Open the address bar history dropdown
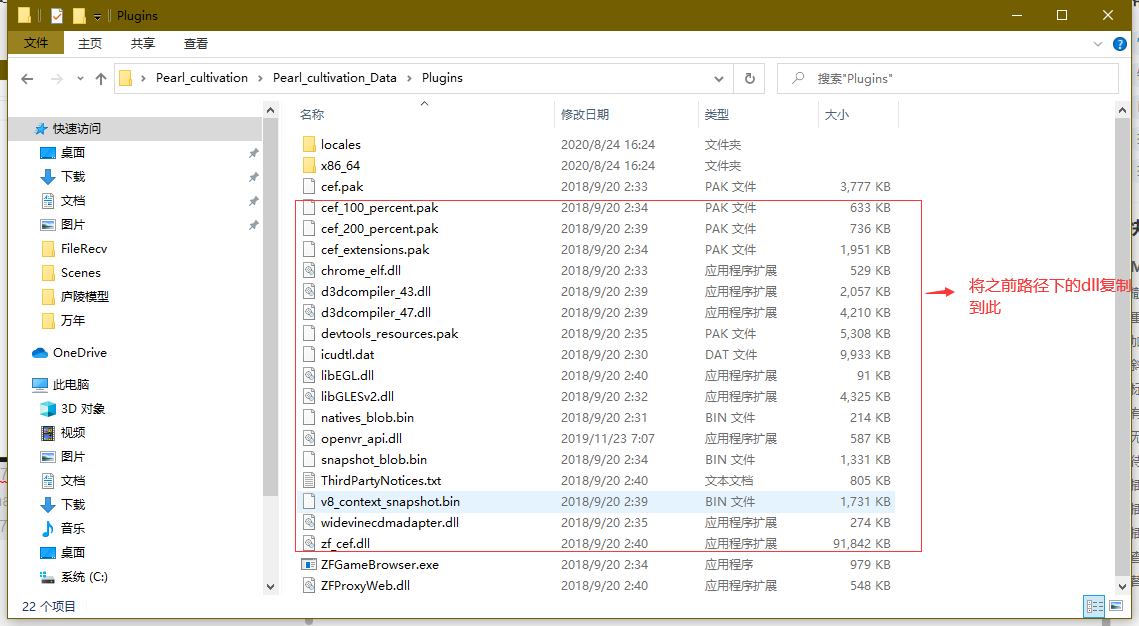1139x626 pixels. 718,77
